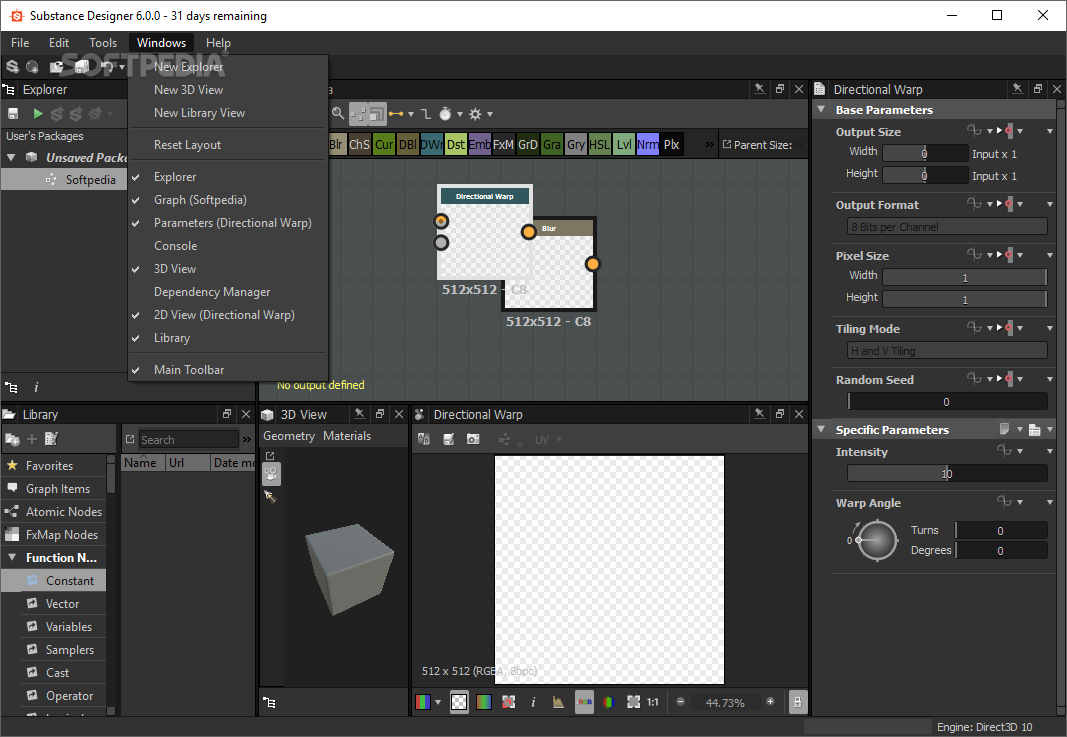This screenshot has width=1067, height=737.
Task: Click the gear settings icon in graph toolbar
Action: click(x=475, y=114)
